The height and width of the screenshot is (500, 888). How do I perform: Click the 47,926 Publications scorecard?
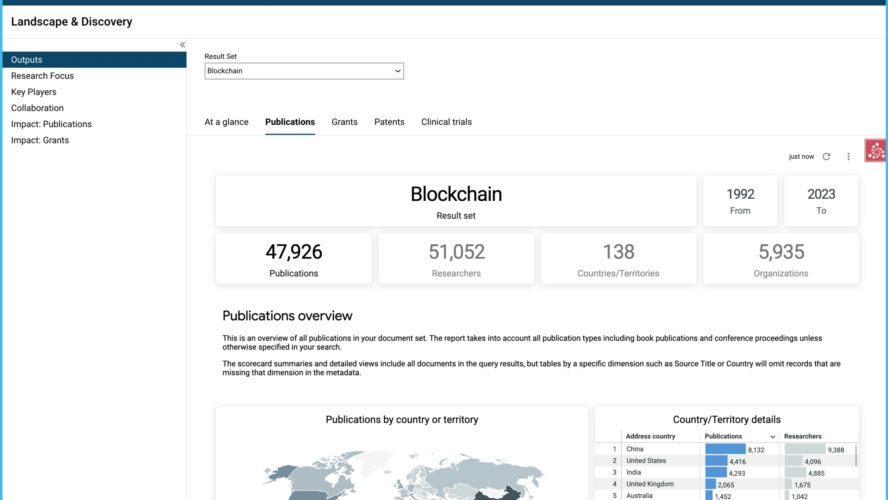[293, 259]
